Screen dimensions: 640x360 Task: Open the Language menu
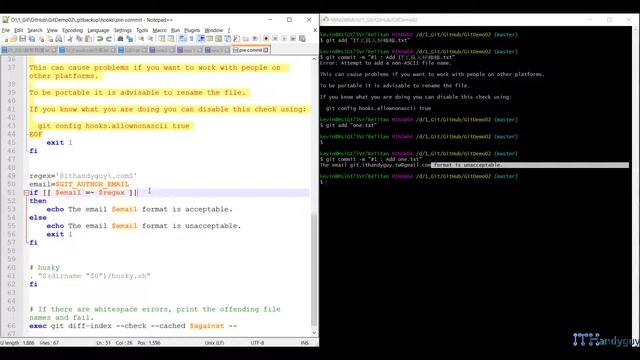tap(98, 30)
